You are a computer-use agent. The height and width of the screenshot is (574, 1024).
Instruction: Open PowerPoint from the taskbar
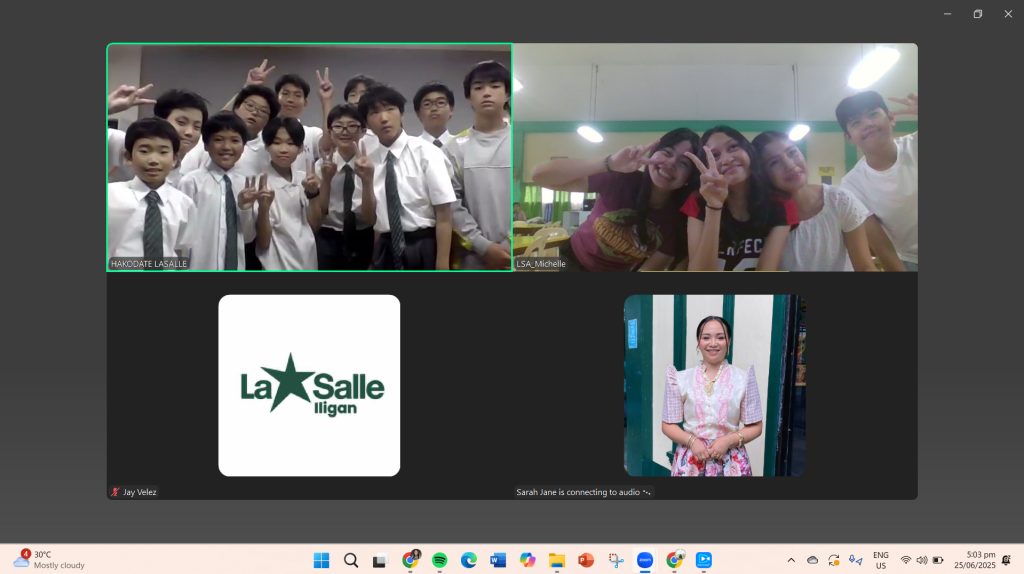[586, 560]
